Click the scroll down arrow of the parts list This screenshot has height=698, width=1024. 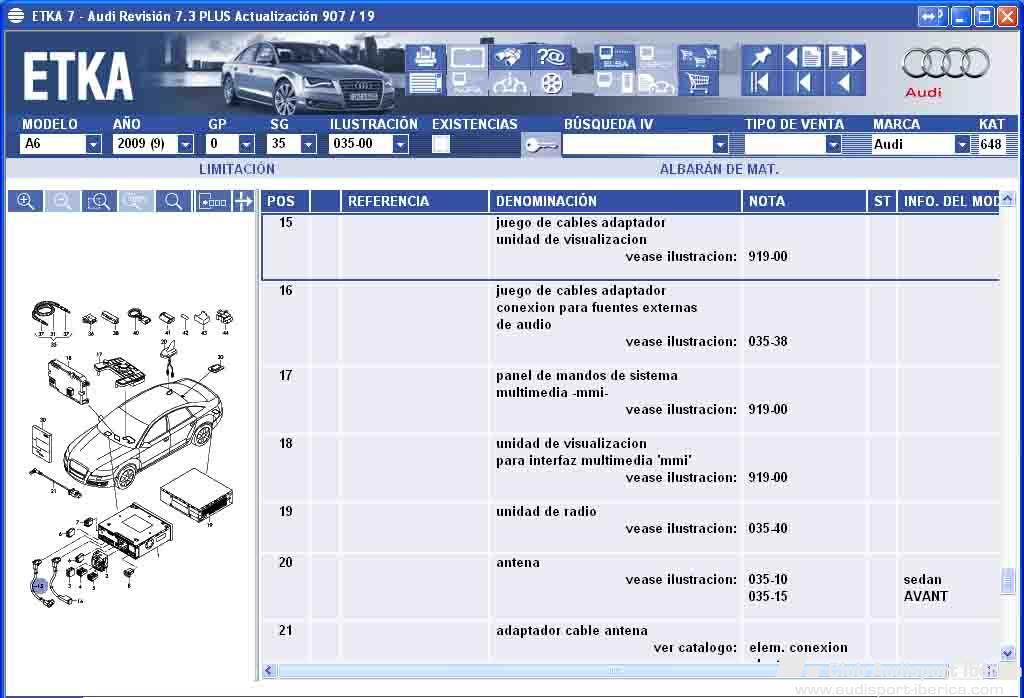click(1008, 652)
